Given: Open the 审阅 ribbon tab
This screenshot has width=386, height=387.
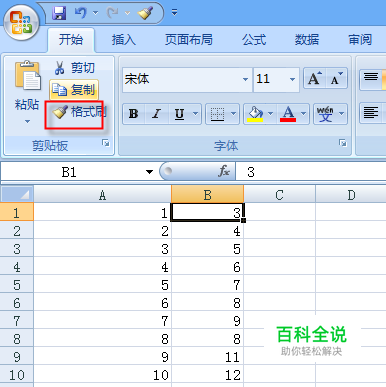Looking at the screenshot, I should (360, 40).
